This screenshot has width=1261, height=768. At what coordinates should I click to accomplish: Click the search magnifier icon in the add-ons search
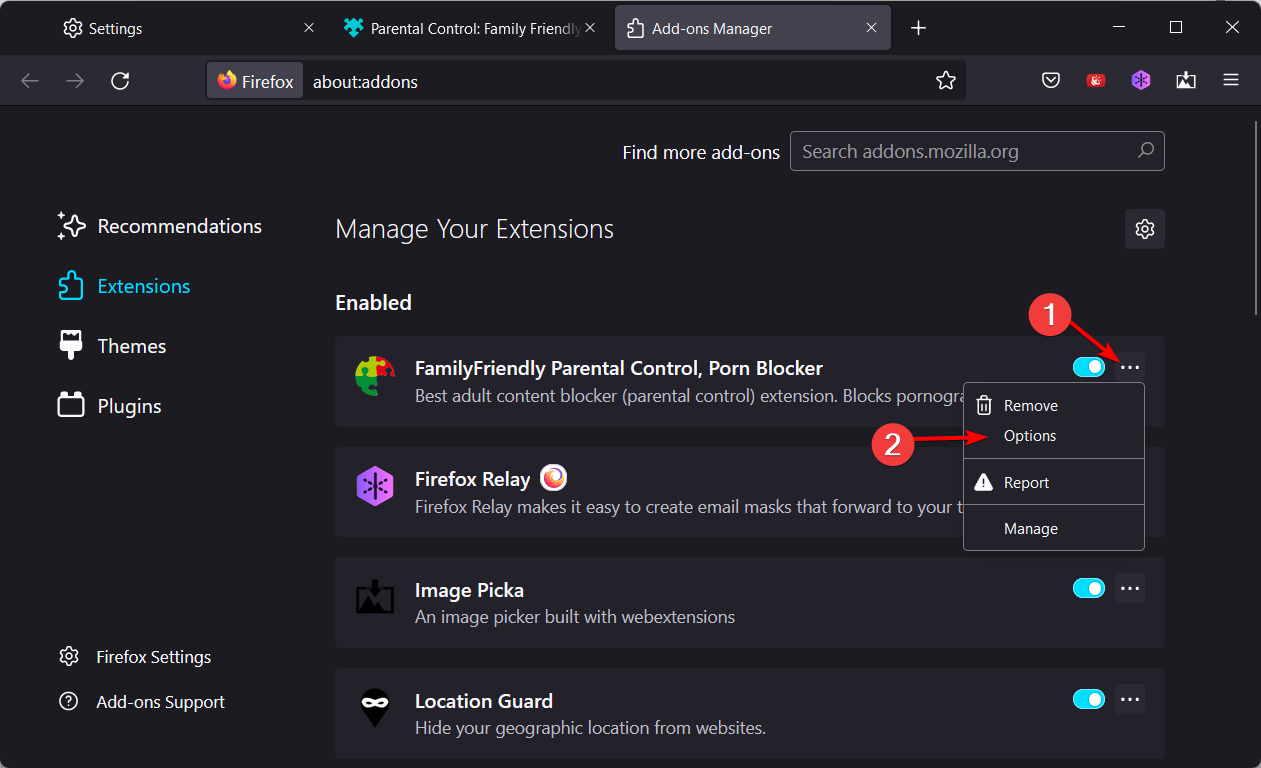coord(1146,151)
